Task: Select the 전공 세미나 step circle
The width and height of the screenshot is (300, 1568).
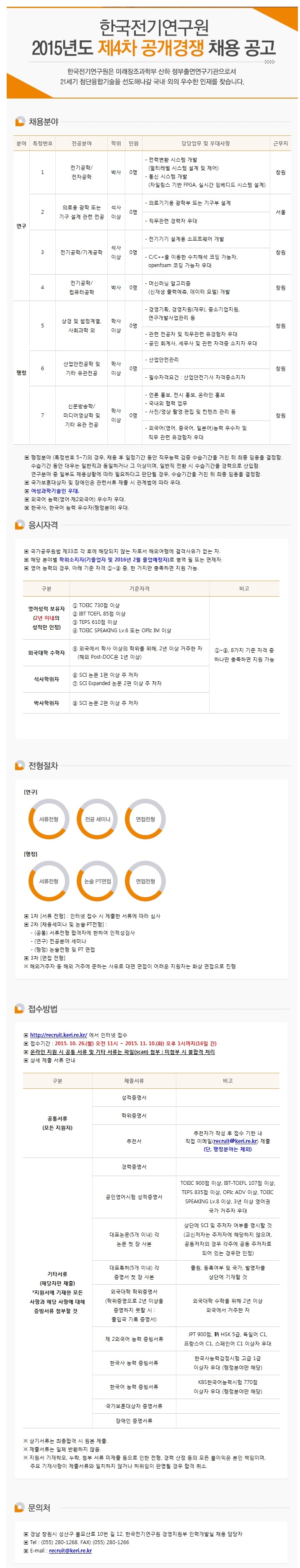Action: click(x=97, y=819)
